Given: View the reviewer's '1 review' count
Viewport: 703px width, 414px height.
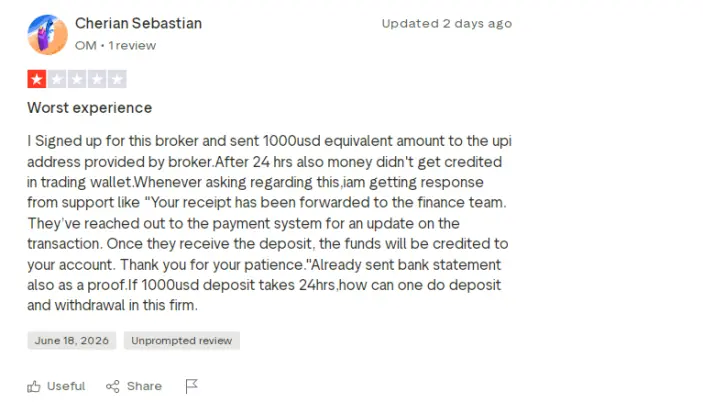Looking at the screenshot, I should pos(132,45).
